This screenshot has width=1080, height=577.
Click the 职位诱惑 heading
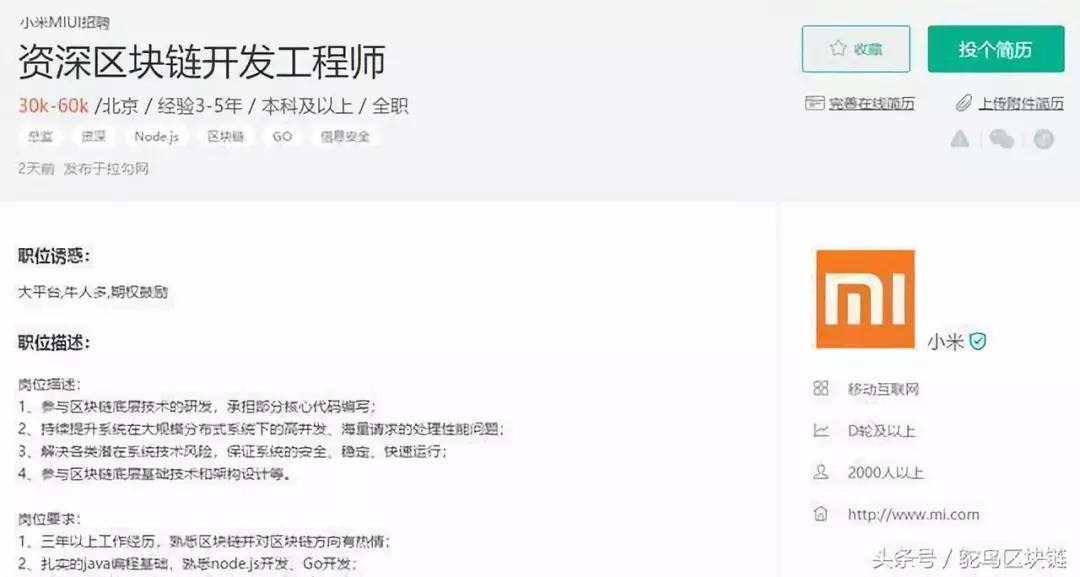pyautogui.click(x=54, y=256)
